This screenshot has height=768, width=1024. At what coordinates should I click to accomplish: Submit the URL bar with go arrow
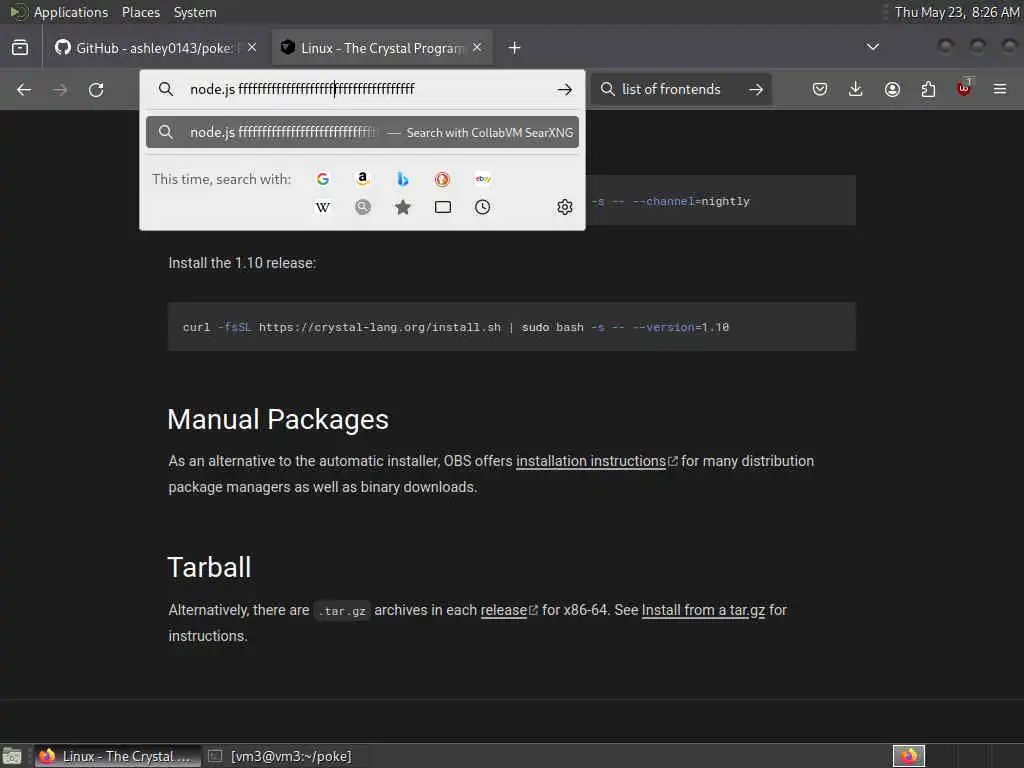click(x=565, y=89)
